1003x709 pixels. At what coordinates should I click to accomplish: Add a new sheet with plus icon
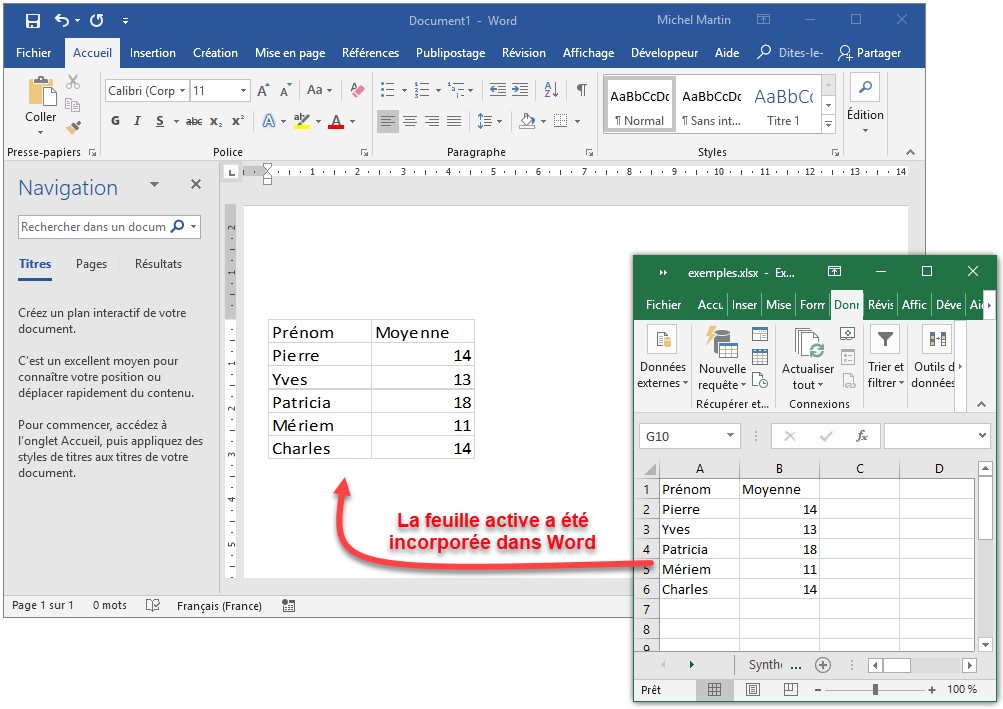(x=823, y=665)
